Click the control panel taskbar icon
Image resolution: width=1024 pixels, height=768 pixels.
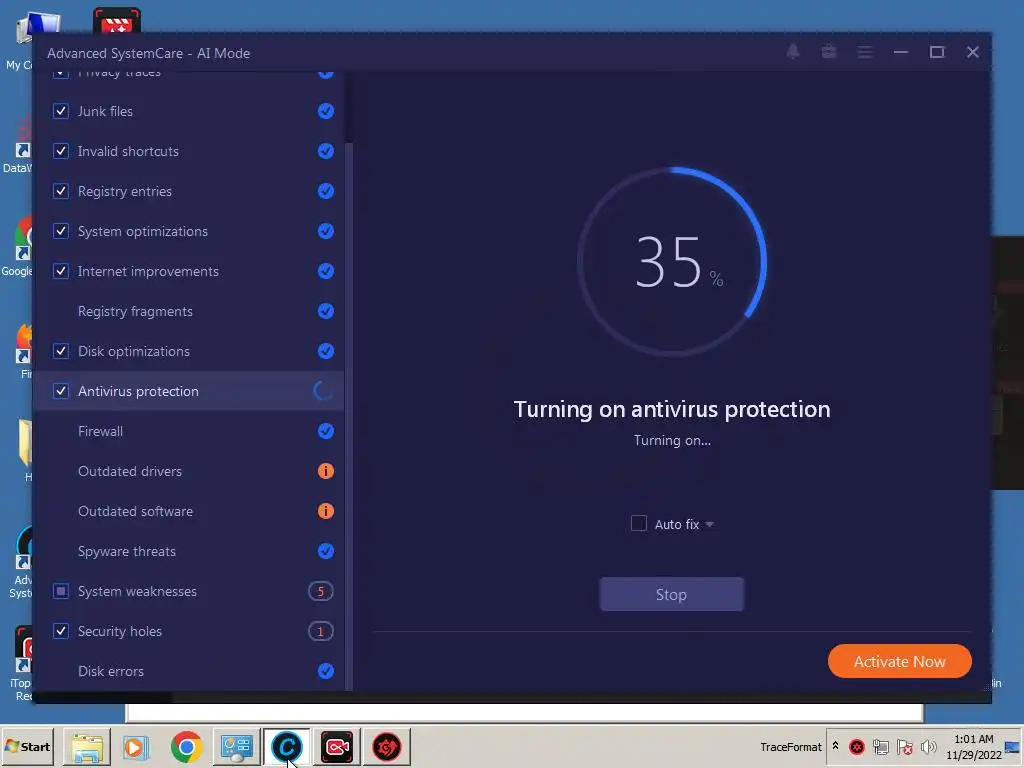pyautogui.click(x=236, y=746)
